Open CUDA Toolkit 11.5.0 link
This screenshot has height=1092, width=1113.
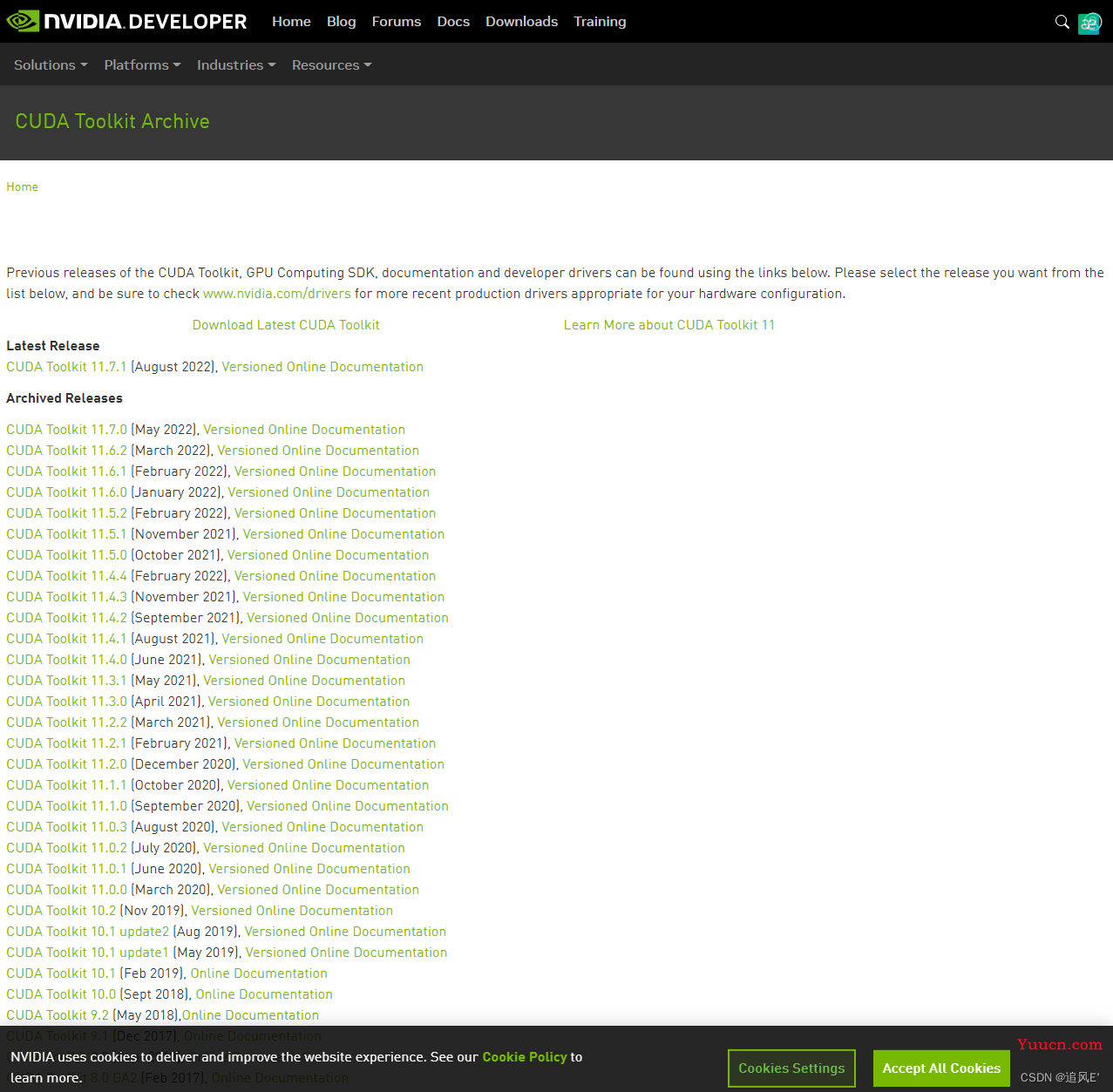point(66,555)
